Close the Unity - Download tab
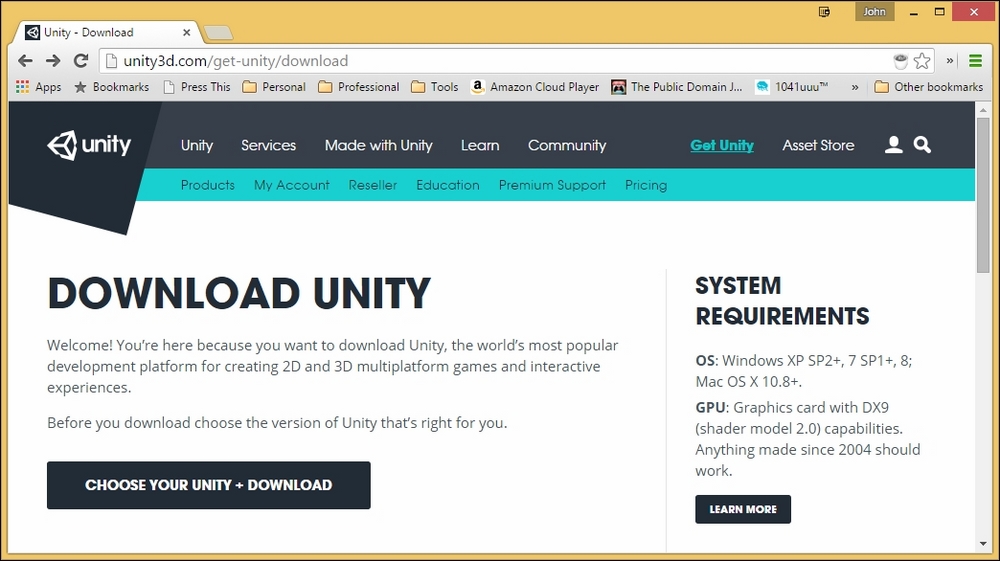 pos(186,32)
